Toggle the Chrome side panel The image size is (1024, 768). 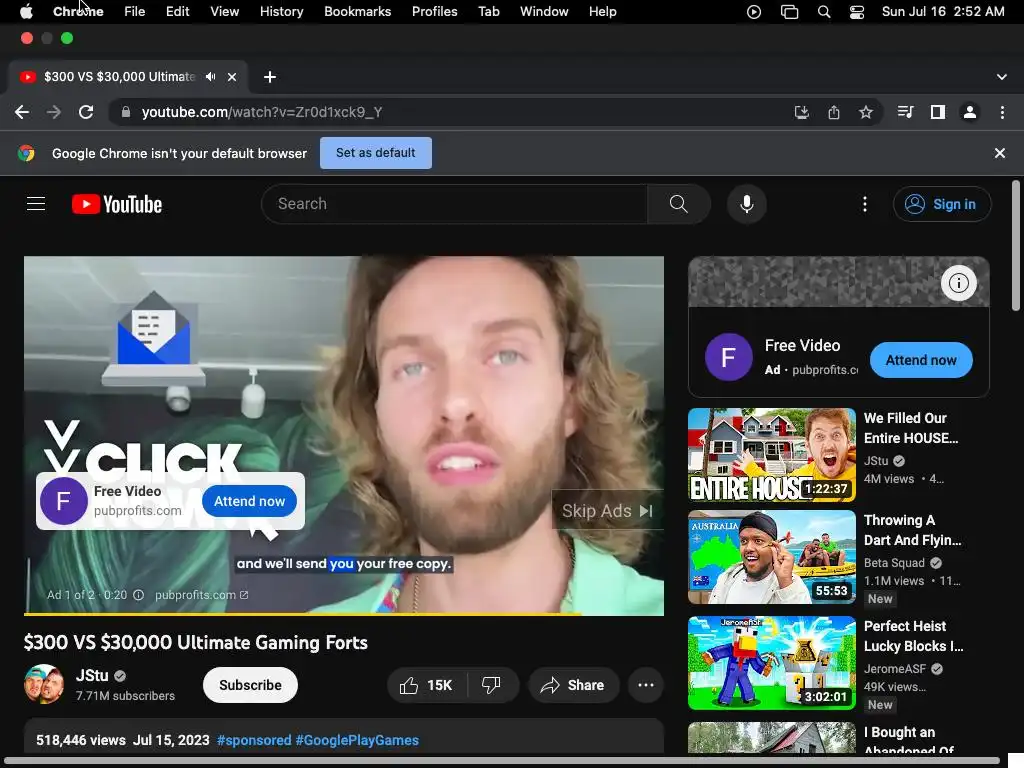pos(938,112)
